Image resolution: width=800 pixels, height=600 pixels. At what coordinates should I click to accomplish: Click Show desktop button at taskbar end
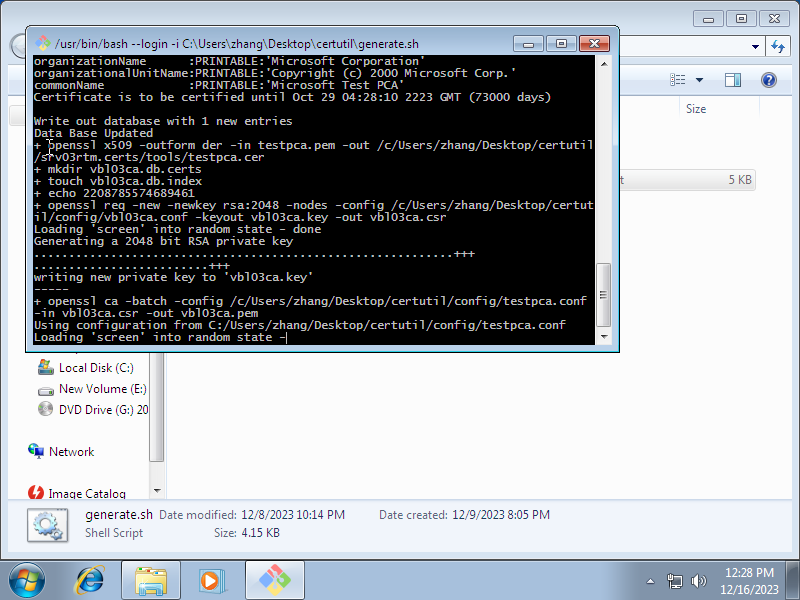coord(792,580)
